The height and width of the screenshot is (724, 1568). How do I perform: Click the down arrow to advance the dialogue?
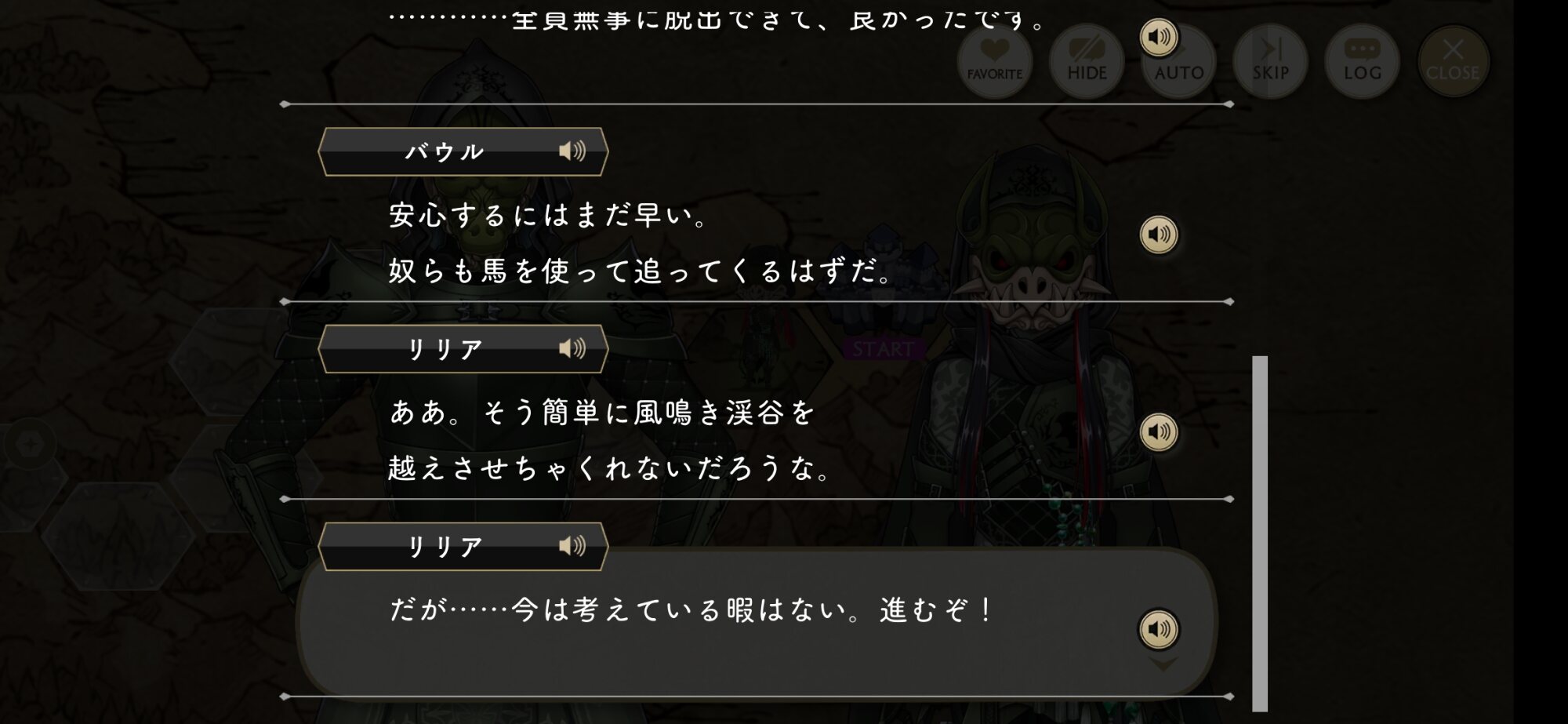[1163, 664]
